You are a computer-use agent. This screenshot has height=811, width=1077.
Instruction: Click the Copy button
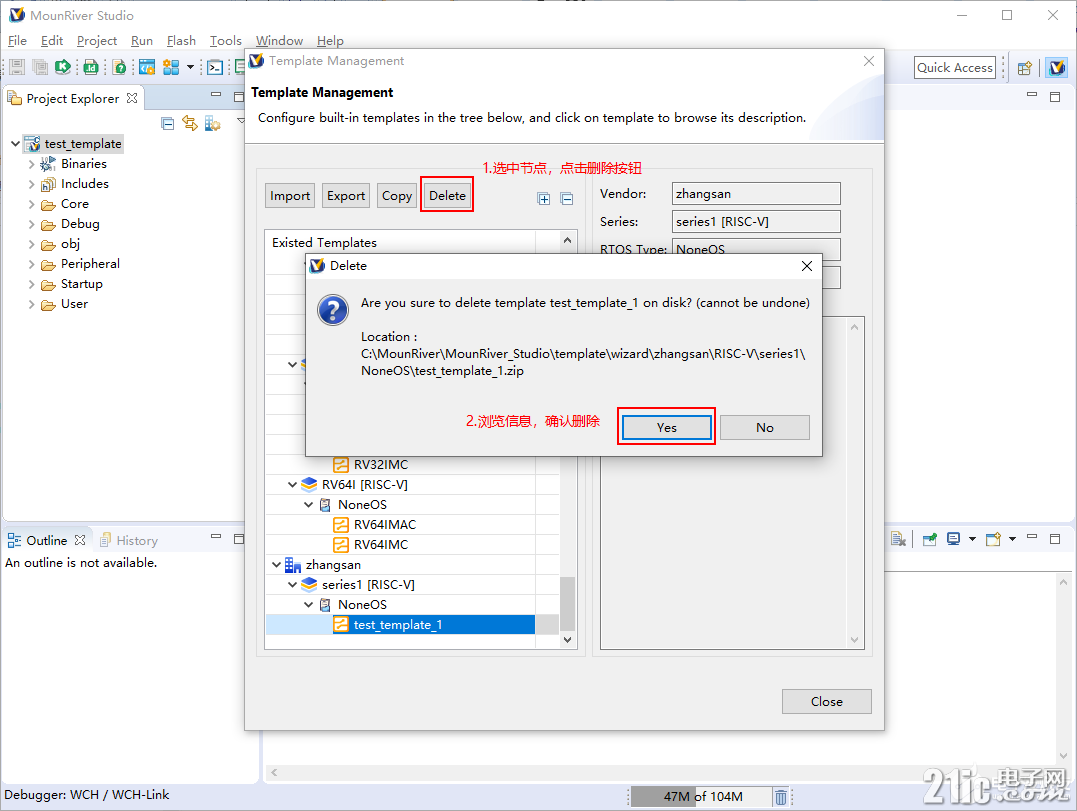pyautogui.click(x=396, y=196)
